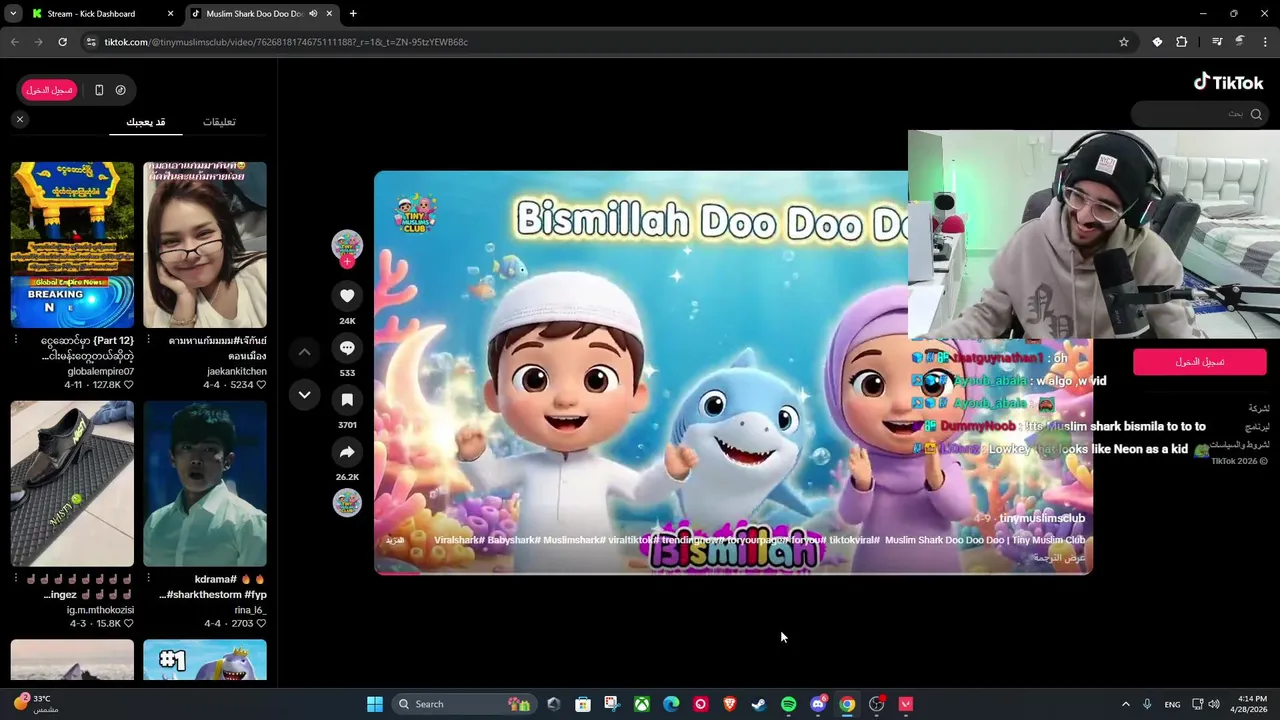Click the search magnifier icon
Image resolution: width=1280 pixels, height=720 pixels.
coord(1256,114)
